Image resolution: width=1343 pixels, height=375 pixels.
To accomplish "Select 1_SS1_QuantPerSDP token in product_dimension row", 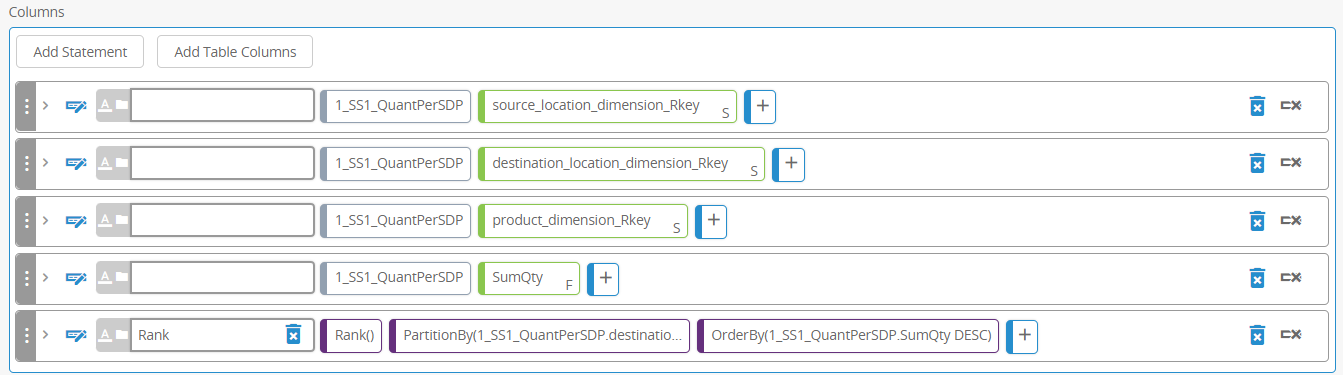I will (x=396, y=220).
